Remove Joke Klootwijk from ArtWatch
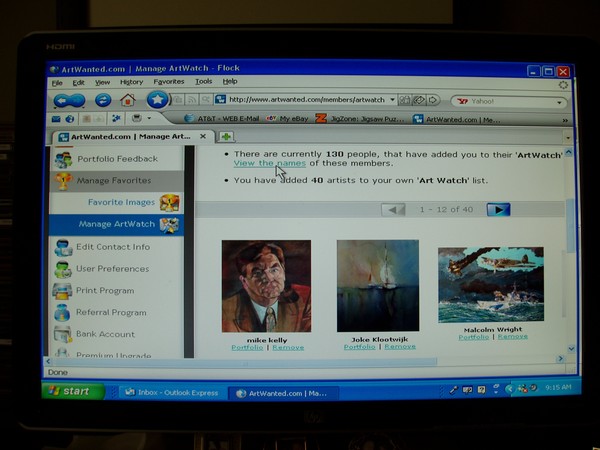The width and height of the screenshot is (600, 450). pos(400,346)
